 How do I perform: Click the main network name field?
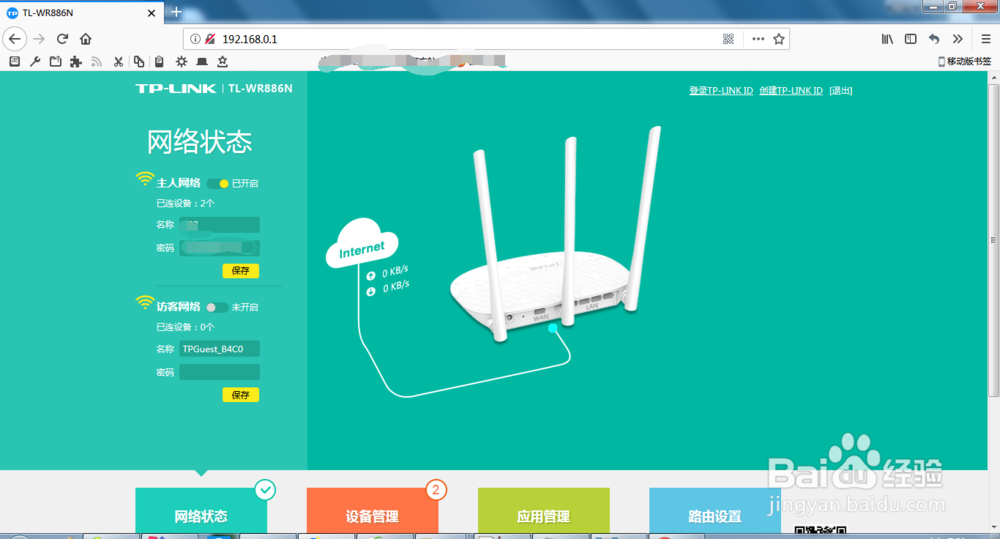219,225
